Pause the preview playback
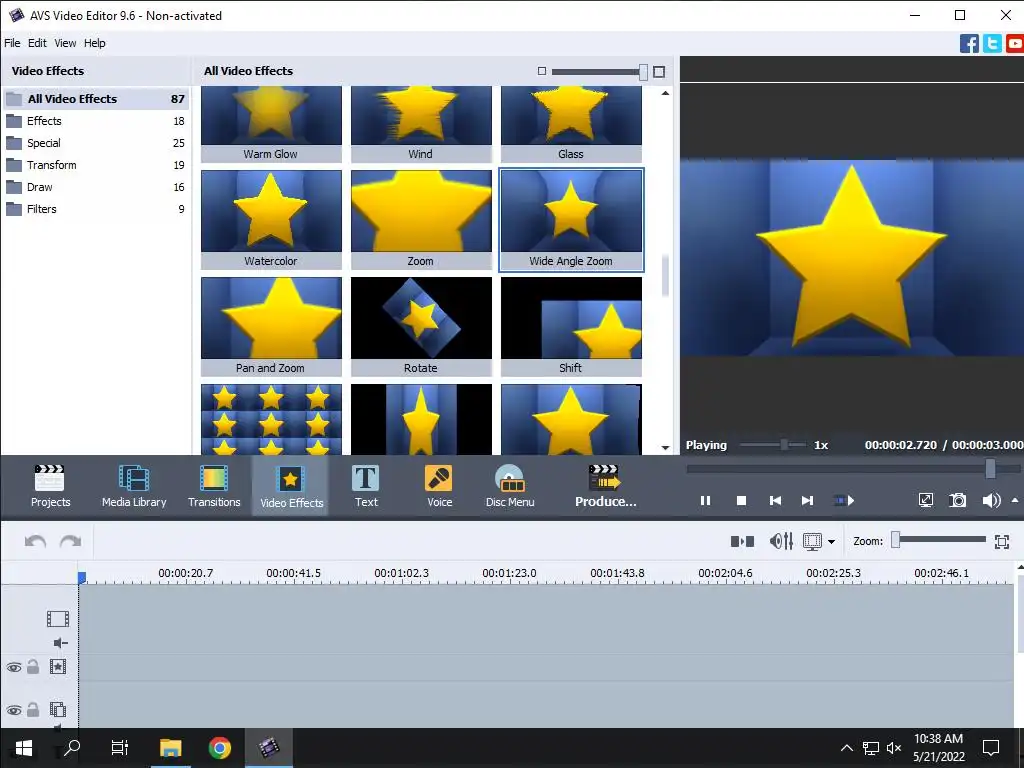This screenshot has width=1024, height=768. [x=705, y=501]
